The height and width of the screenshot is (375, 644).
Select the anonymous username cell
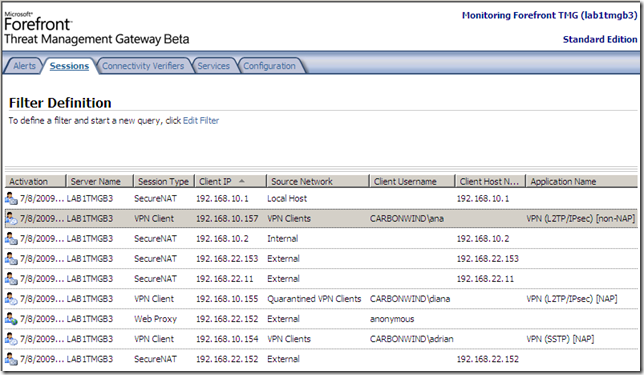(392, 319)
